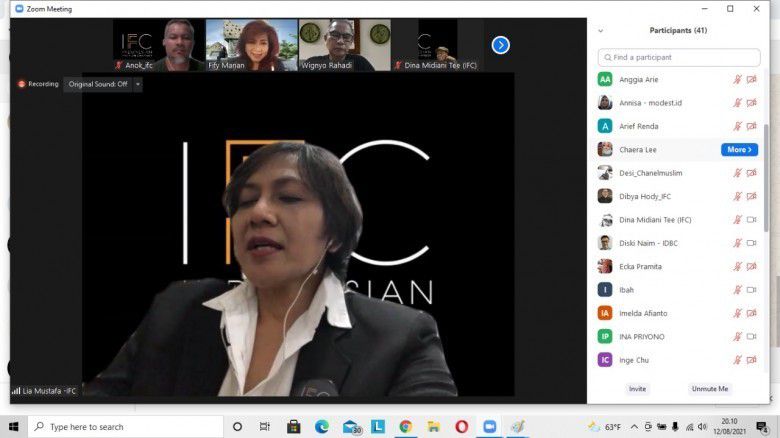Viewport: 780px width, 438px height.
Task: Click Dina Midiani Tee's camera icon
Action: [x=752, y=220]
